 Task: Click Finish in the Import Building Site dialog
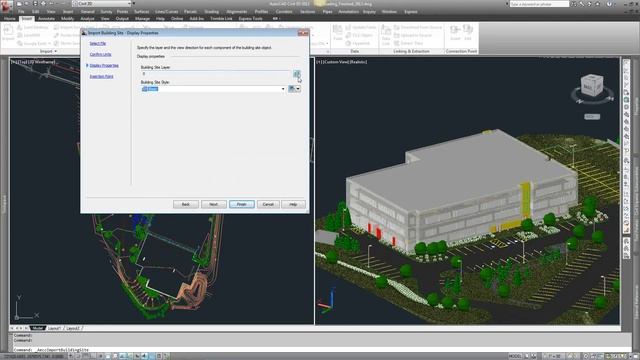(x=242, y=204)
